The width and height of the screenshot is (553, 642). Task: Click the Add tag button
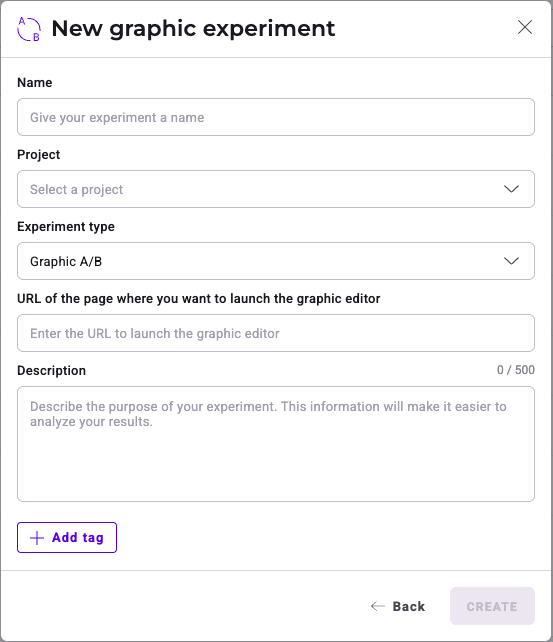67,538
